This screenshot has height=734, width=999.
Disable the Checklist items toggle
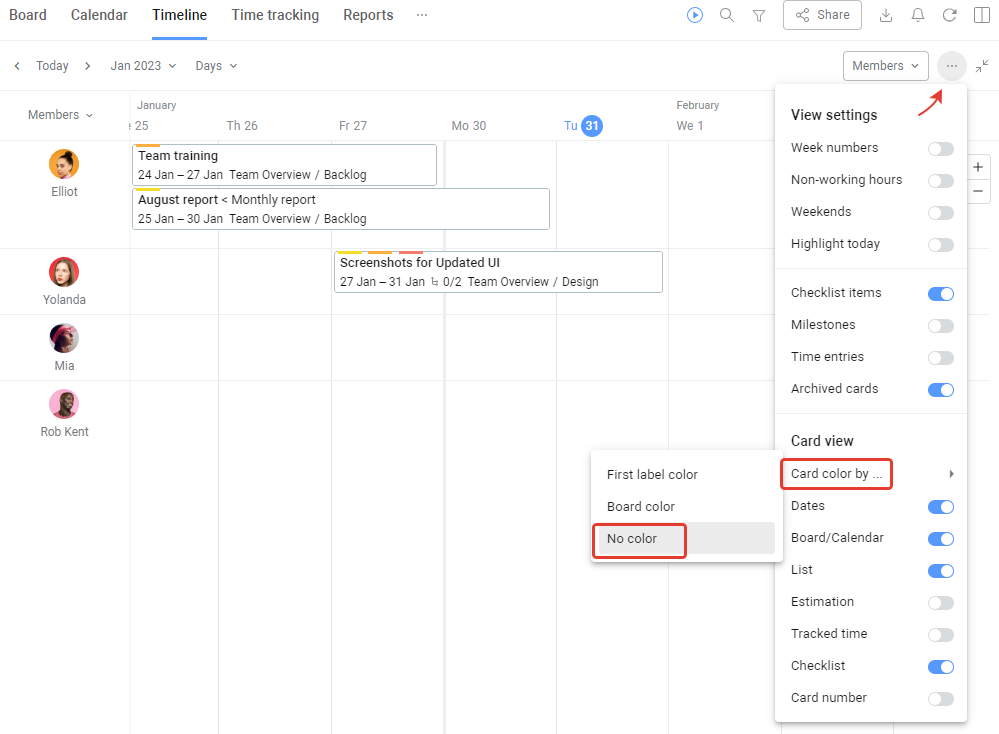[940, 294]
